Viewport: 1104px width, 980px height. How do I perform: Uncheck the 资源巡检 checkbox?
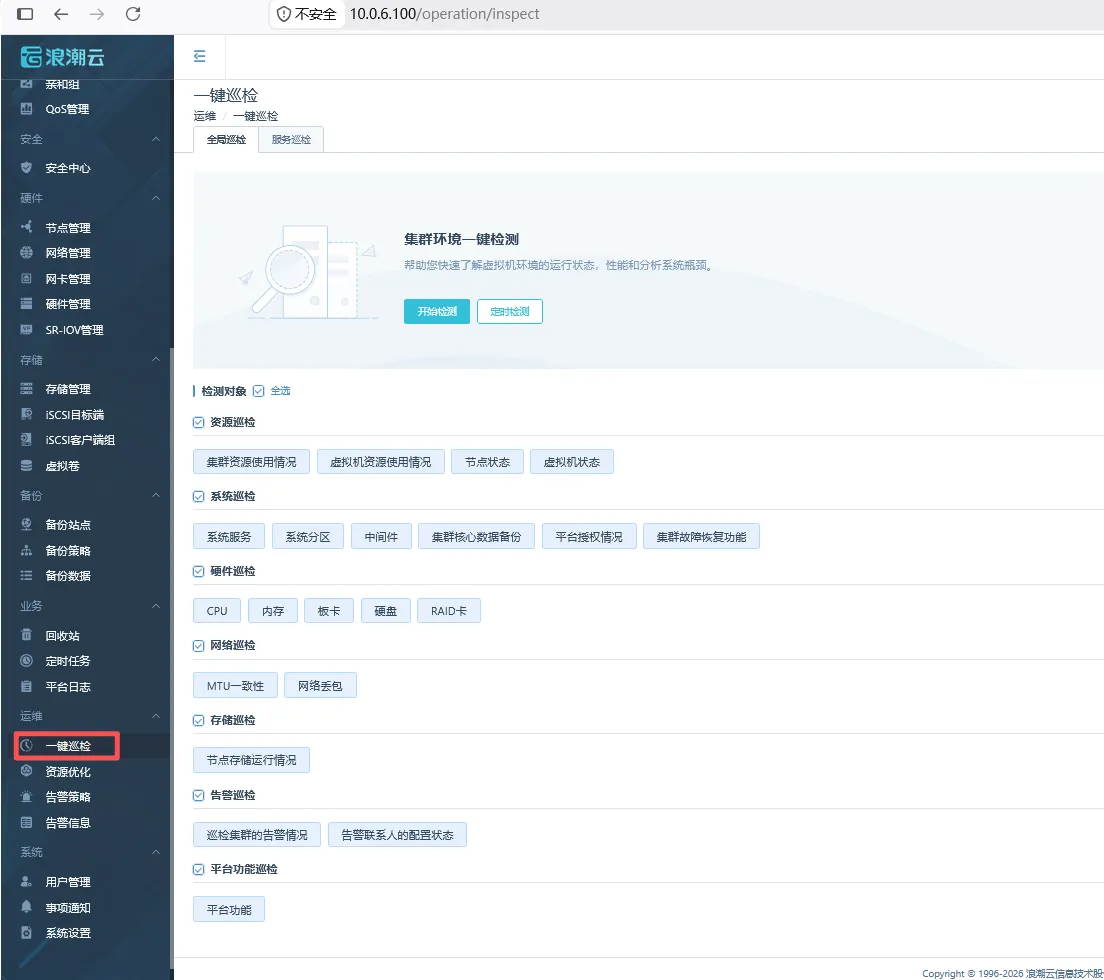click(199, 422)
